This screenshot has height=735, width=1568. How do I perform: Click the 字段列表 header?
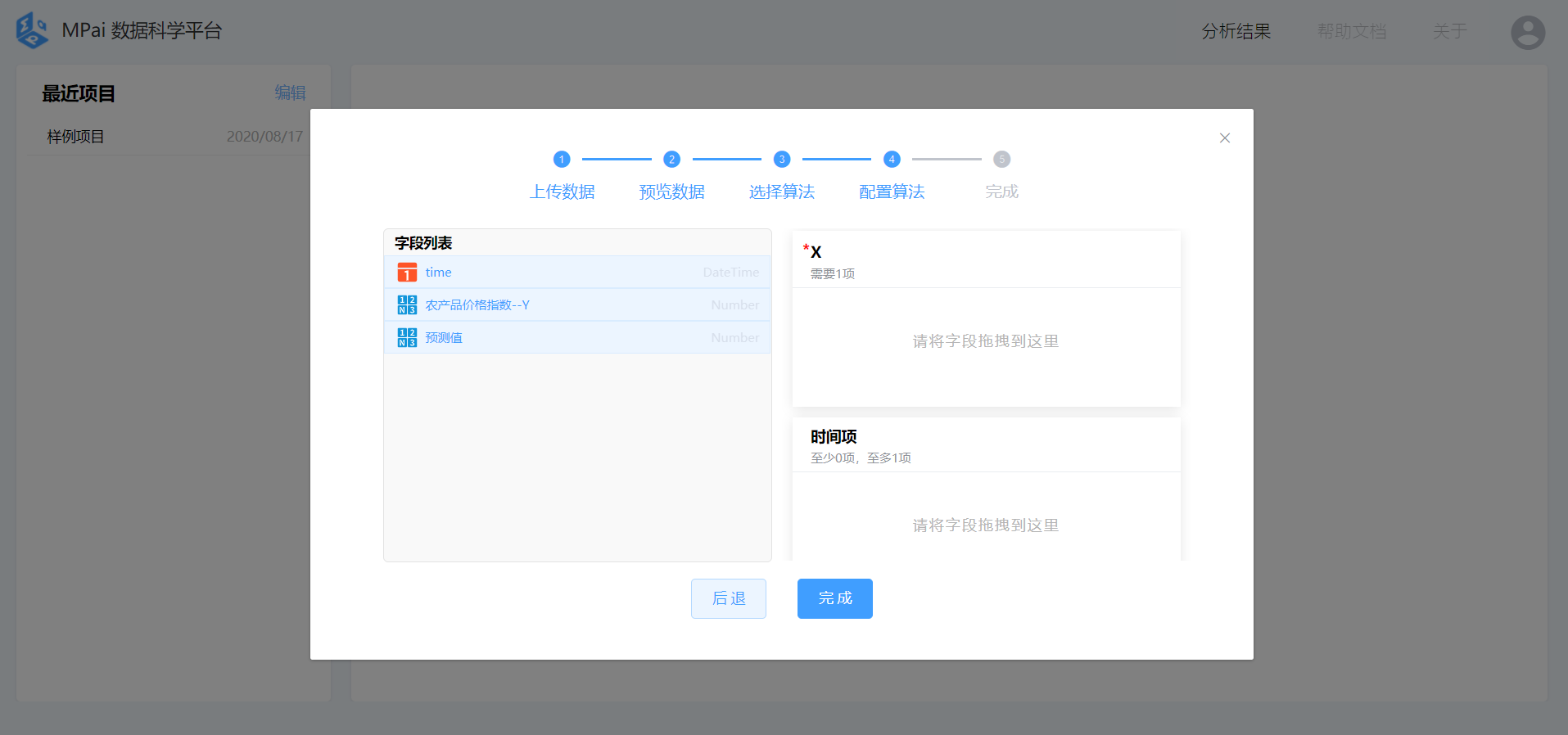(423, 243)
